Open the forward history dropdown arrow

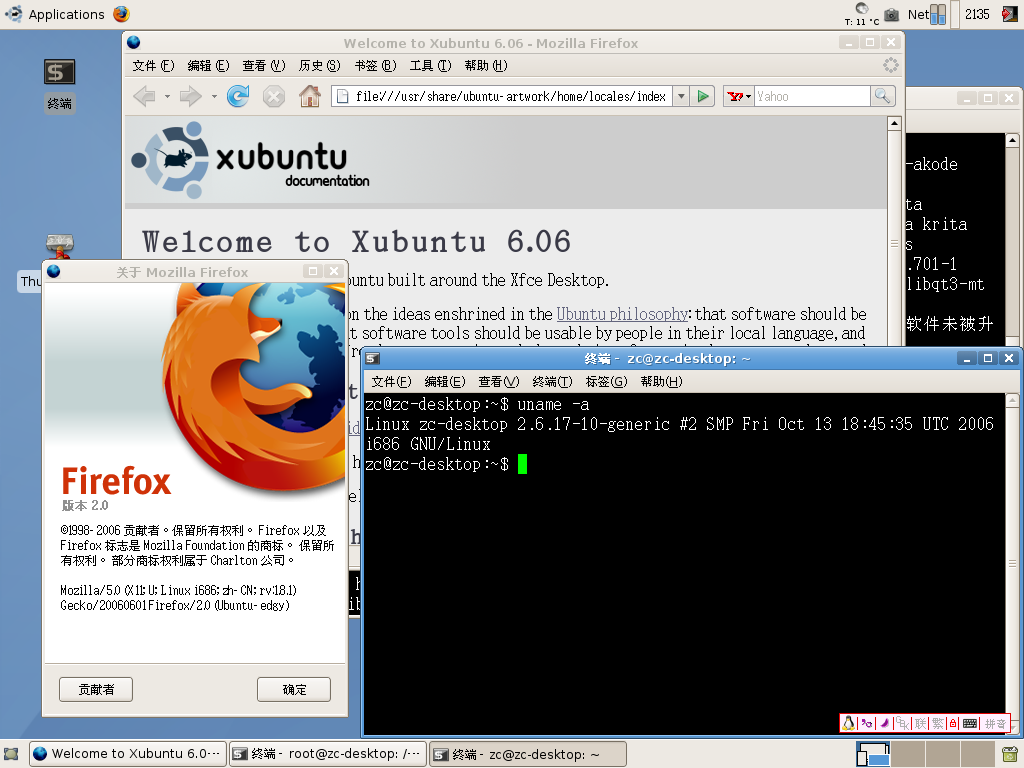click(214, 97)
